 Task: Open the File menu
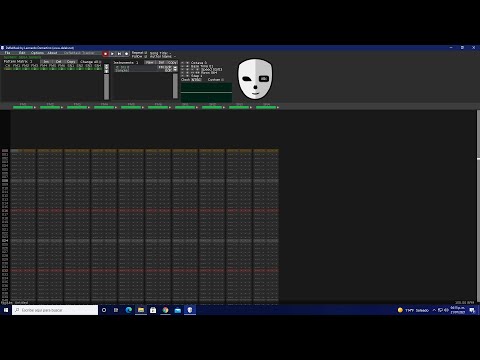pyautogui.click(x=7, y=53)
